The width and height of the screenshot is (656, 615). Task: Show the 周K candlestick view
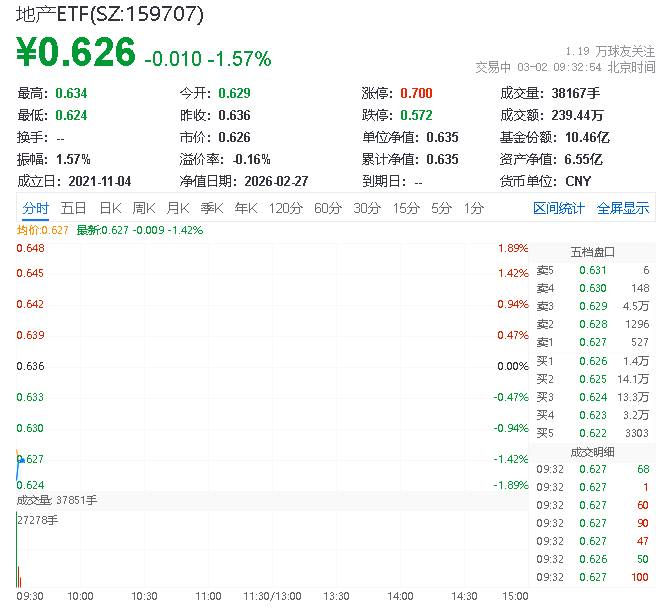[143, 208]
